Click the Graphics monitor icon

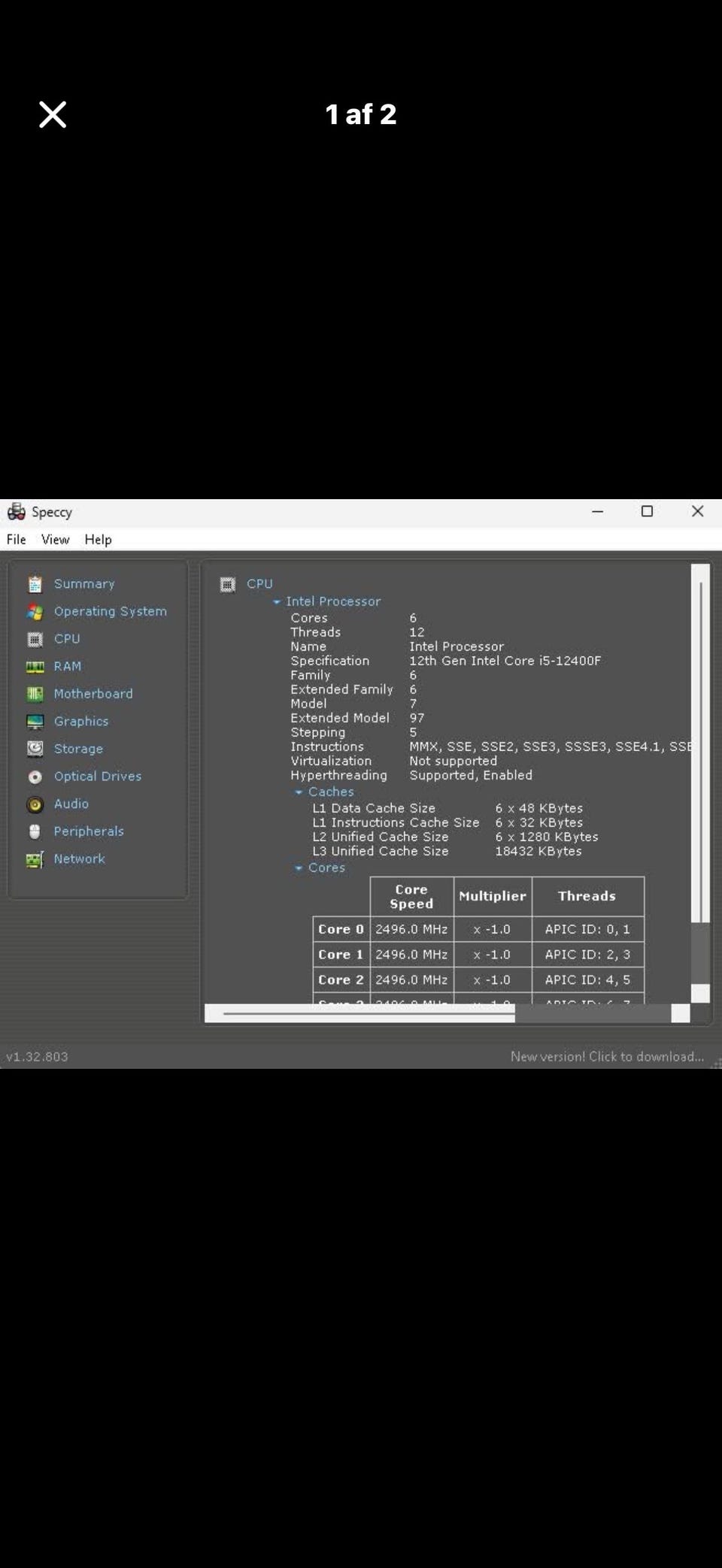(35, 722)
